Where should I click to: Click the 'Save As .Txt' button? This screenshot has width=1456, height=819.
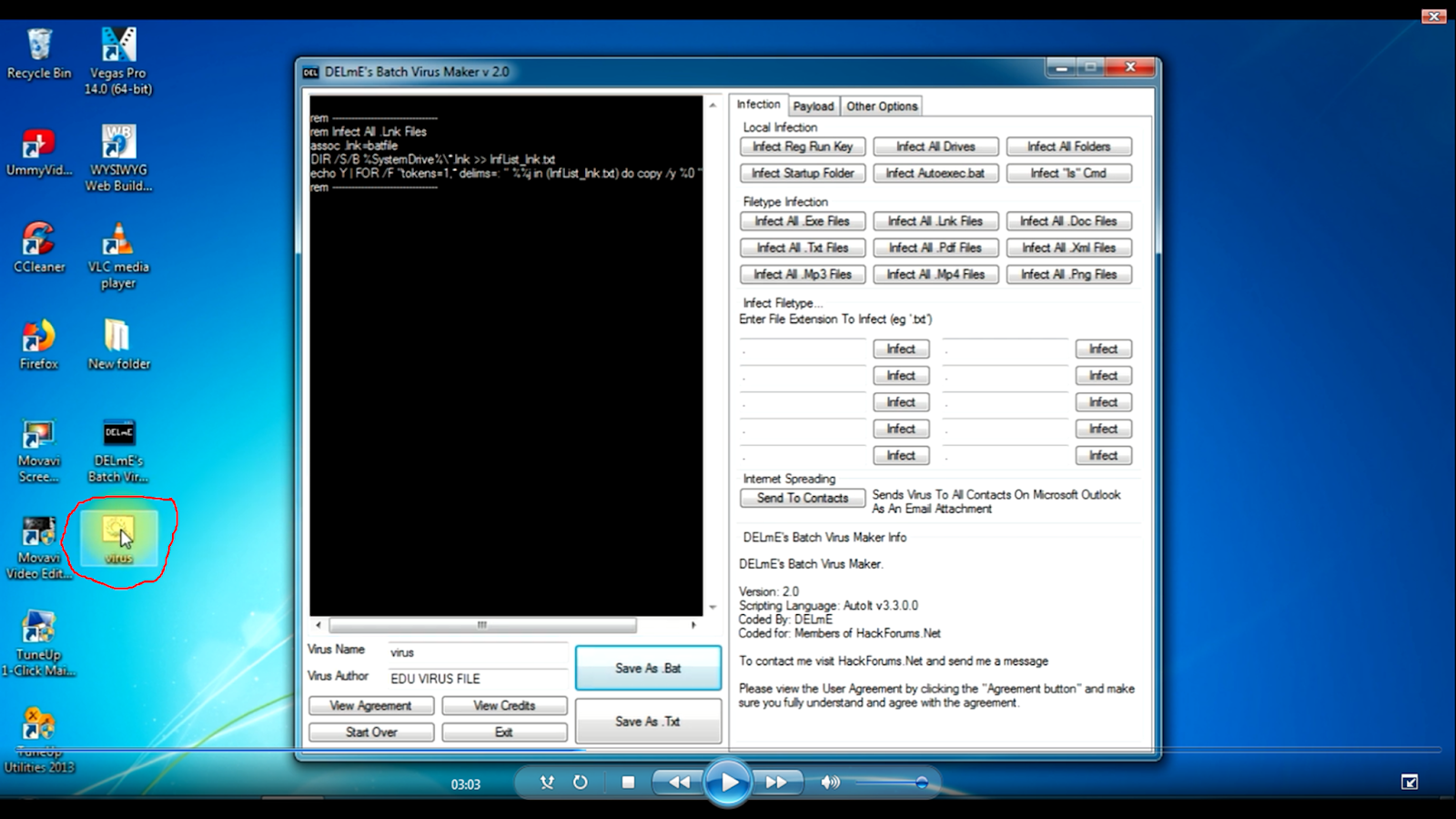[x=648, y=721]
